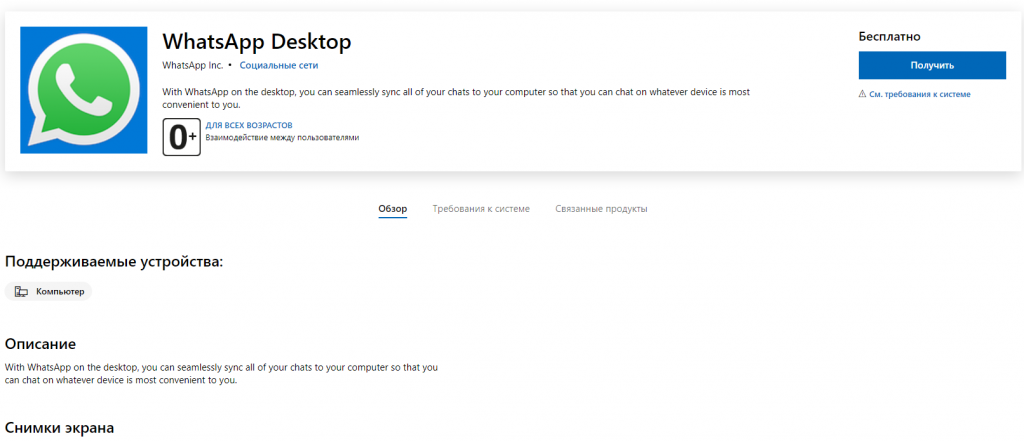Go to the Связанные продукты tab
1024x441 pixels.
tap(601, 209)
